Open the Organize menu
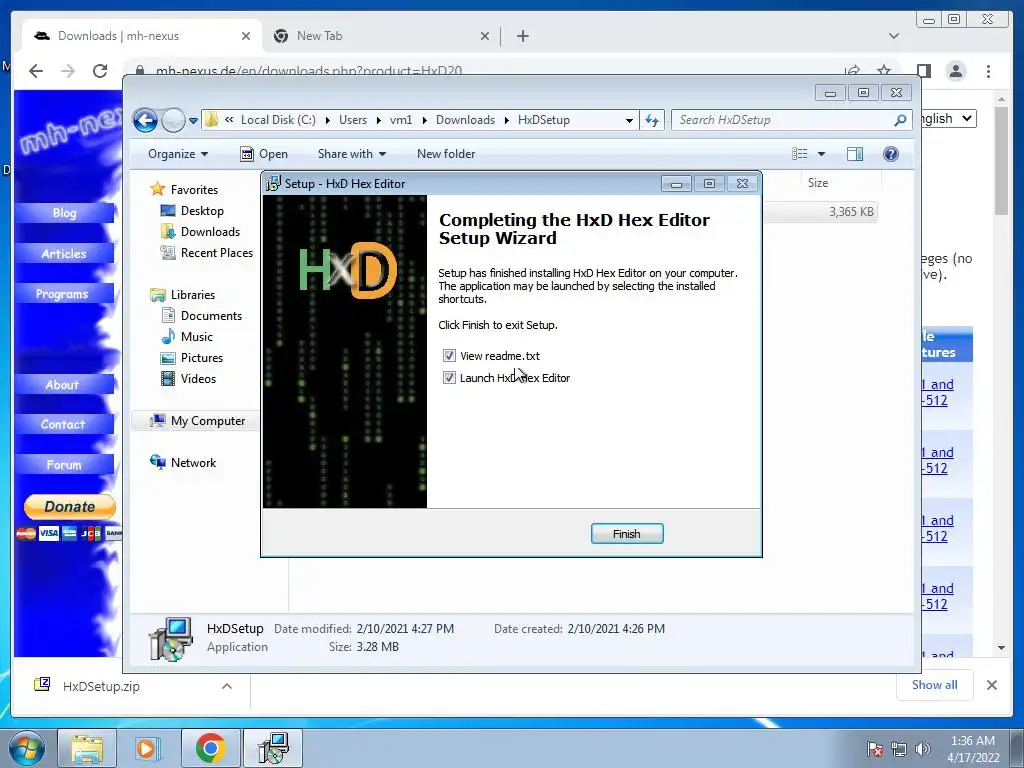Screen dimensions: 1024x768 (178, 154)
